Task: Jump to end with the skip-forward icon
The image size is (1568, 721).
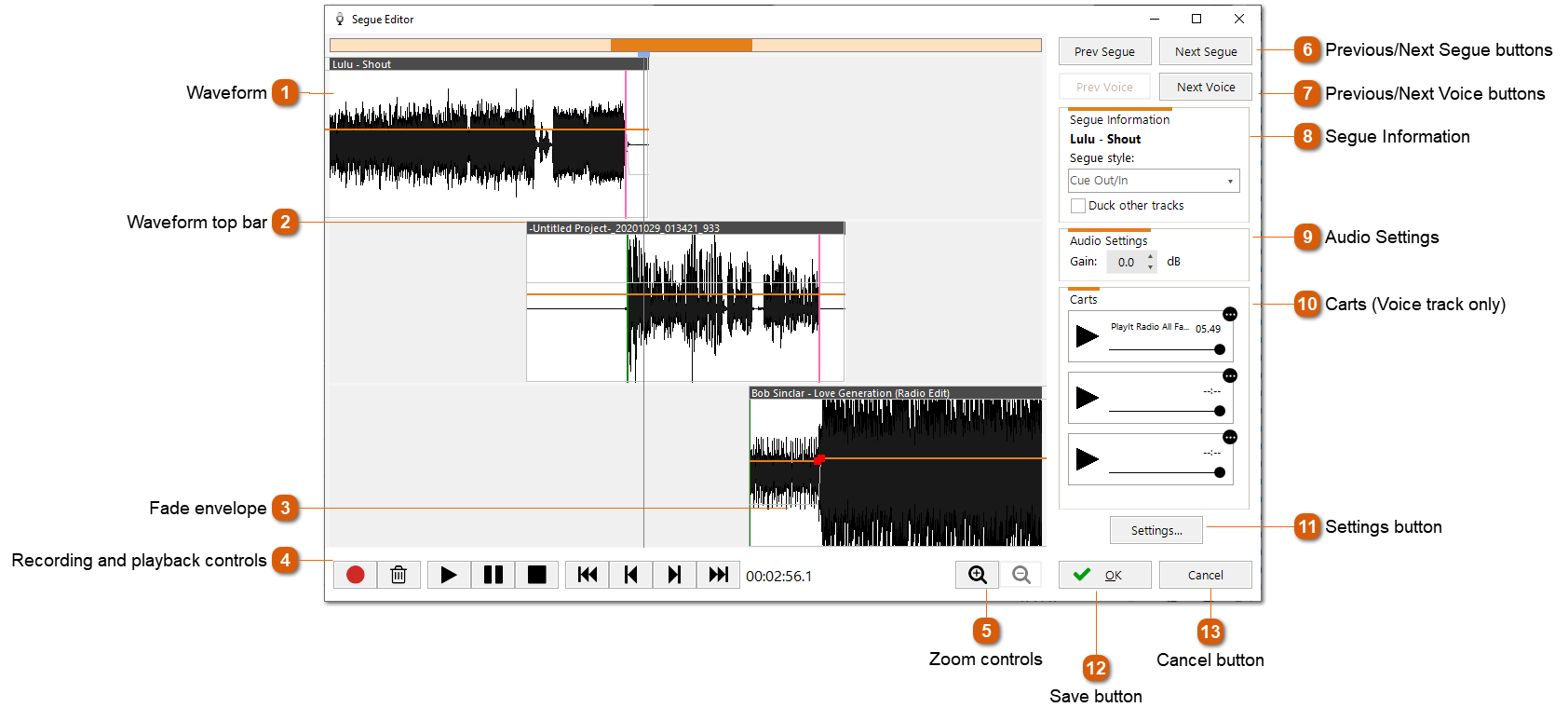Action: pyautogui.click(x=719, y=575)
